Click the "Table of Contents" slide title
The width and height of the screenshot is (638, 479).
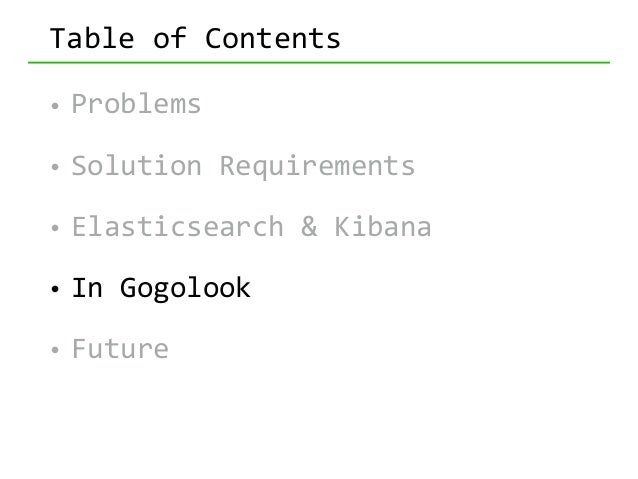[x=195, y=39]
